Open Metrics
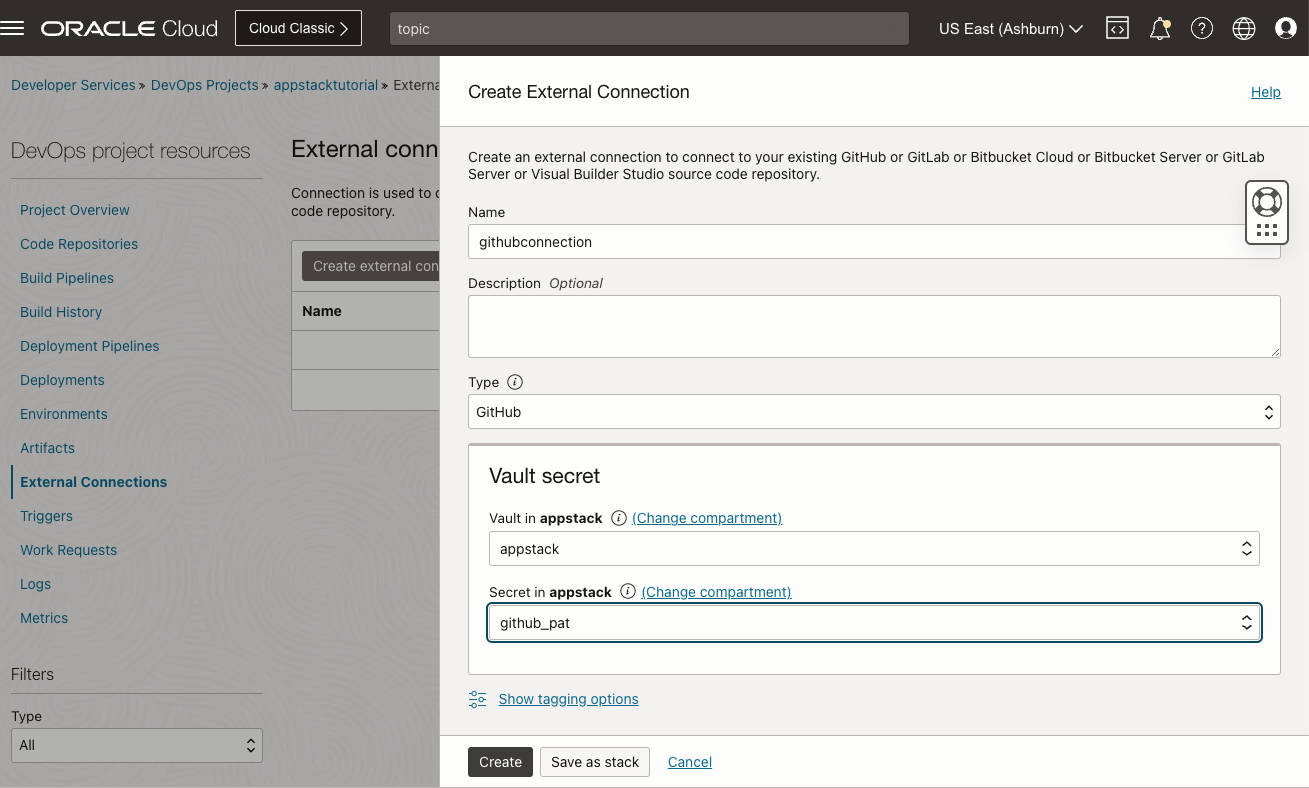 pyautogui.click(x=44, y=618)
